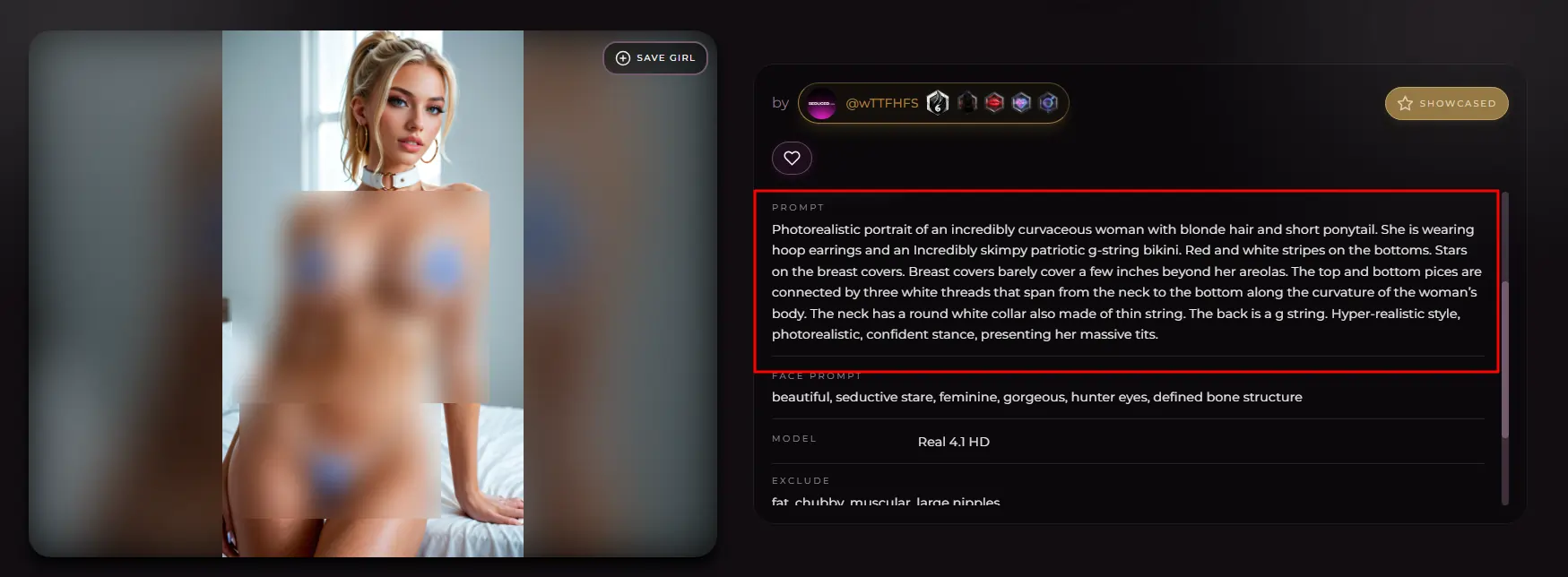Viewport: 1568px width, 577px height.
Task: Click the Save Girl button
Action: coord(655,58)
